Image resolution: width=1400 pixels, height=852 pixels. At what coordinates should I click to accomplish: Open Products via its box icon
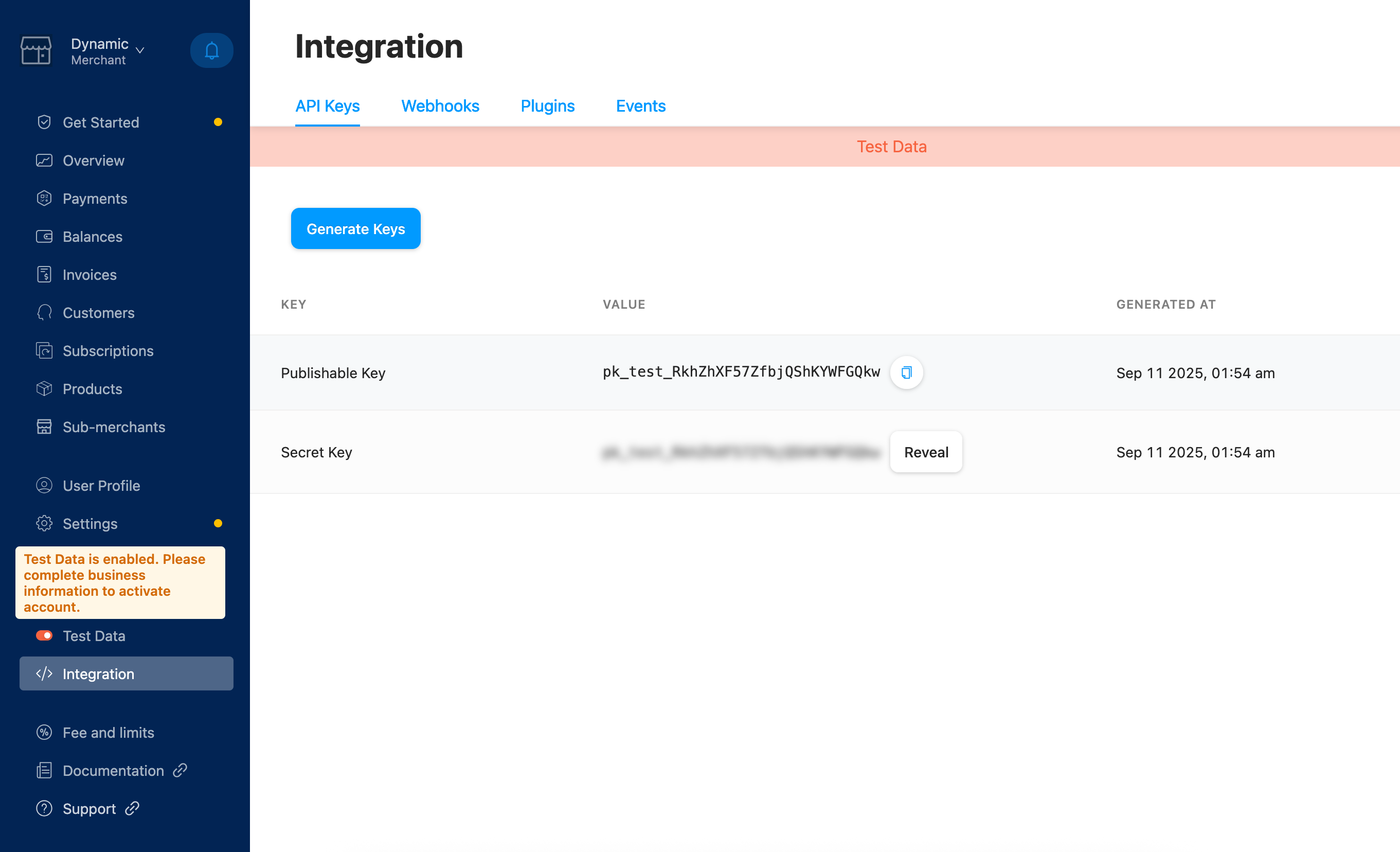tap(44, 389)
